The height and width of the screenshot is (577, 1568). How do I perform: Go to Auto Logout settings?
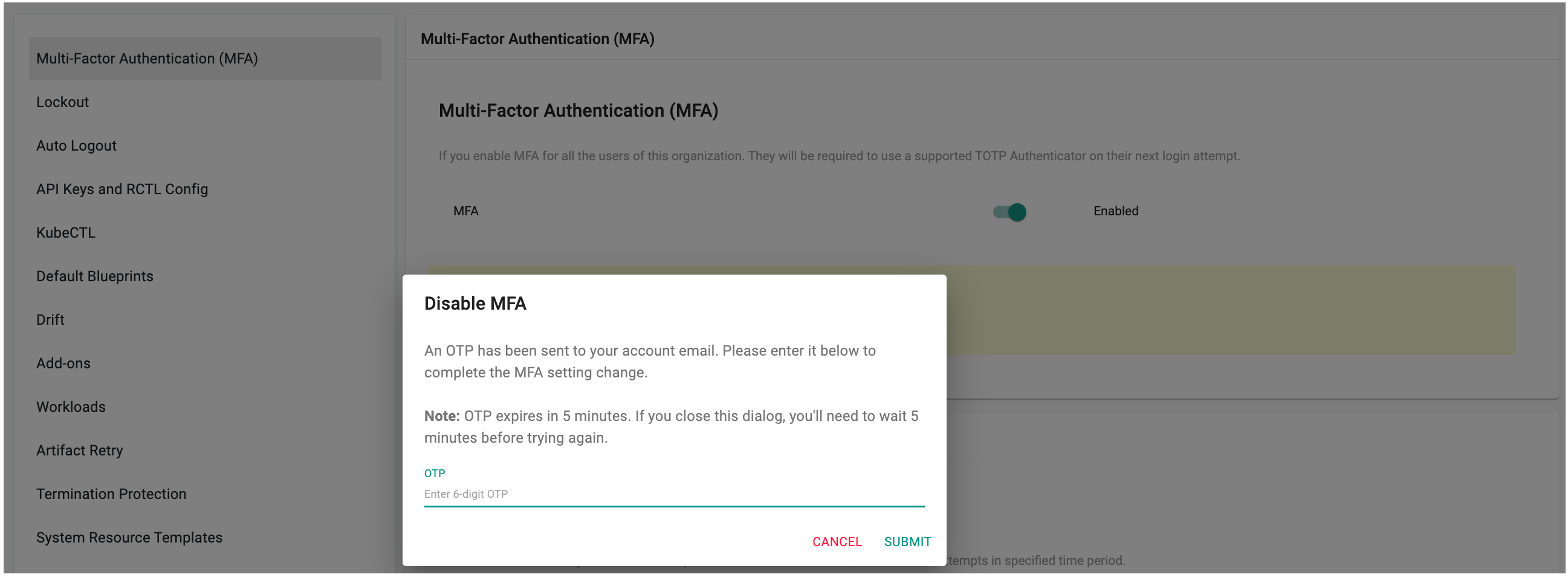(x=76, y=146)
